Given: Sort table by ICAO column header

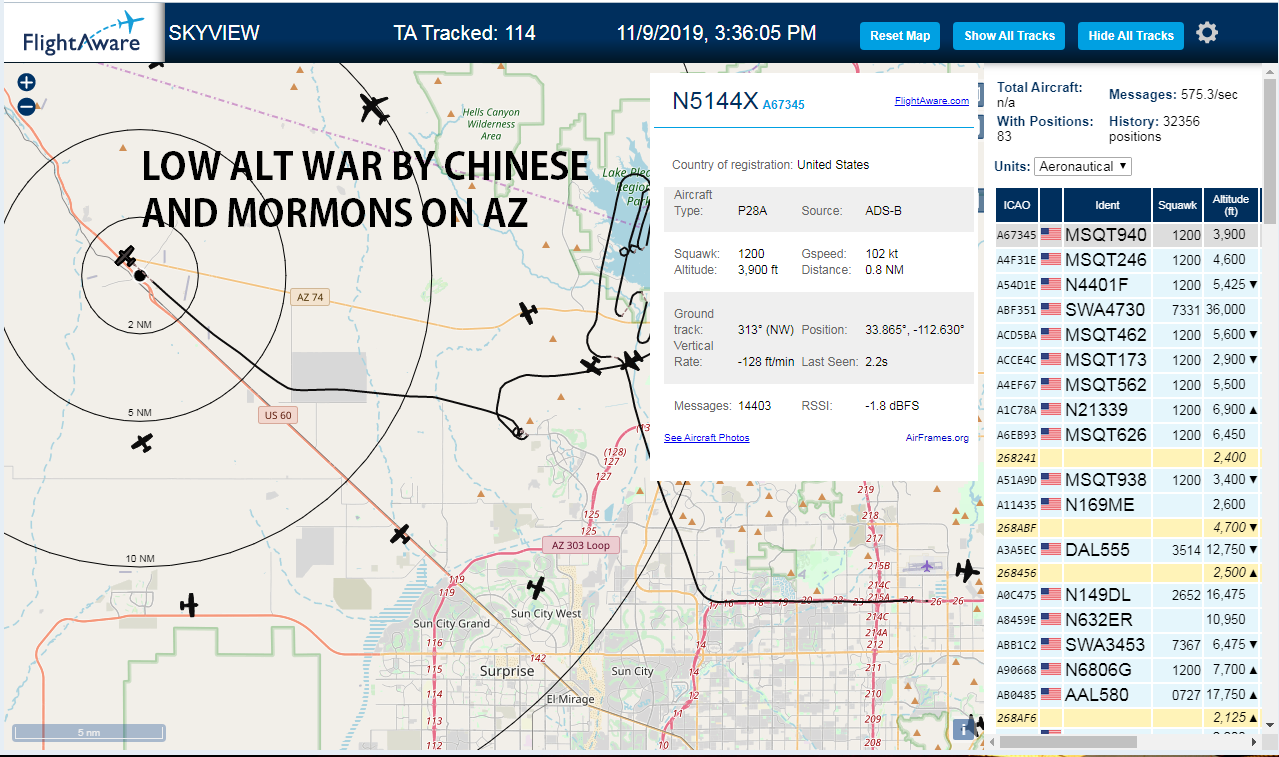Looking at the screenshot, I should tap(1017, 205).
